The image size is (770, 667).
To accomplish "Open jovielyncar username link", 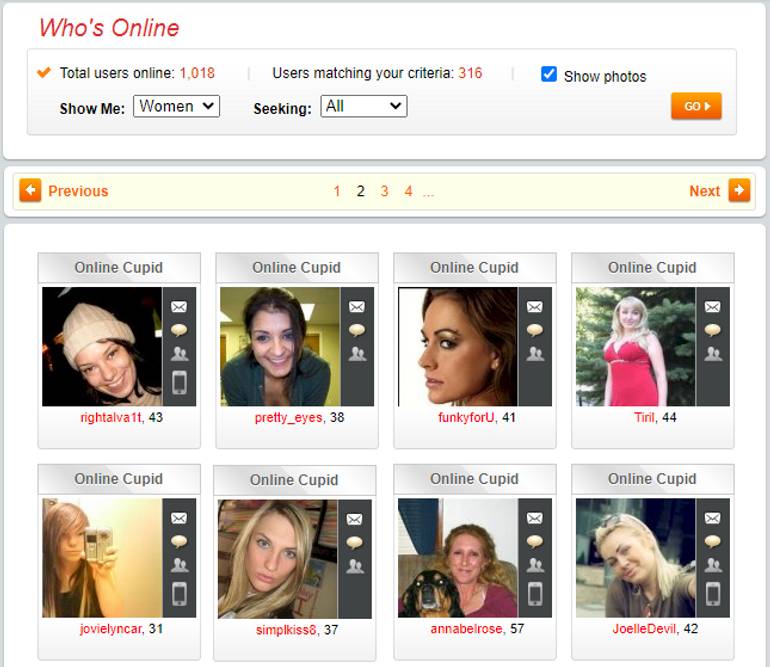I will tap(111, 629).
